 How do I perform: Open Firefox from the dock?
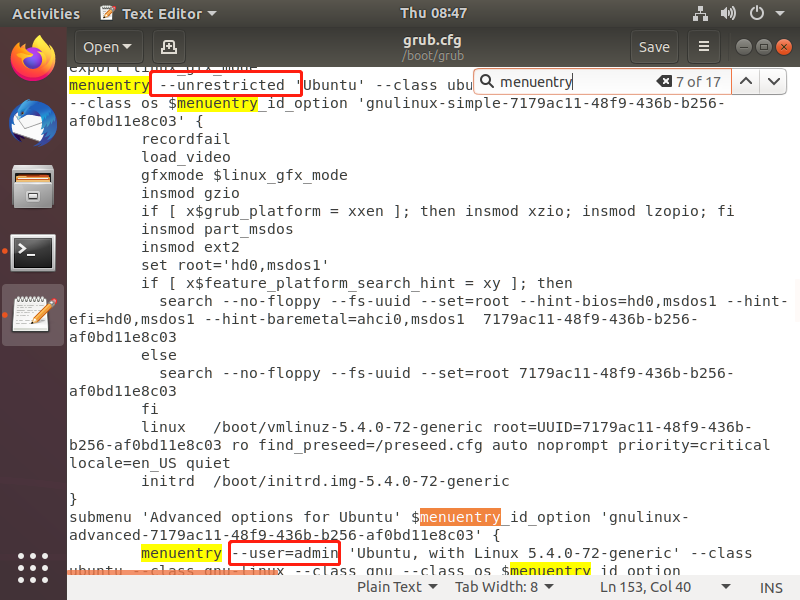point(33,58)
